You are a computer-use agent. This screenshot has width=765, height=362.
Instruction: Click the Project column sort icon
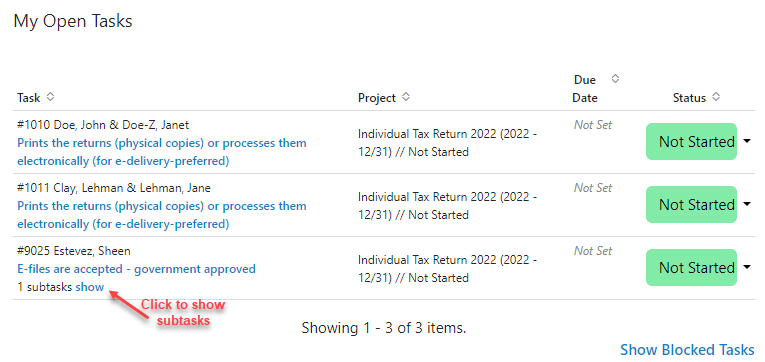[405, 97]
